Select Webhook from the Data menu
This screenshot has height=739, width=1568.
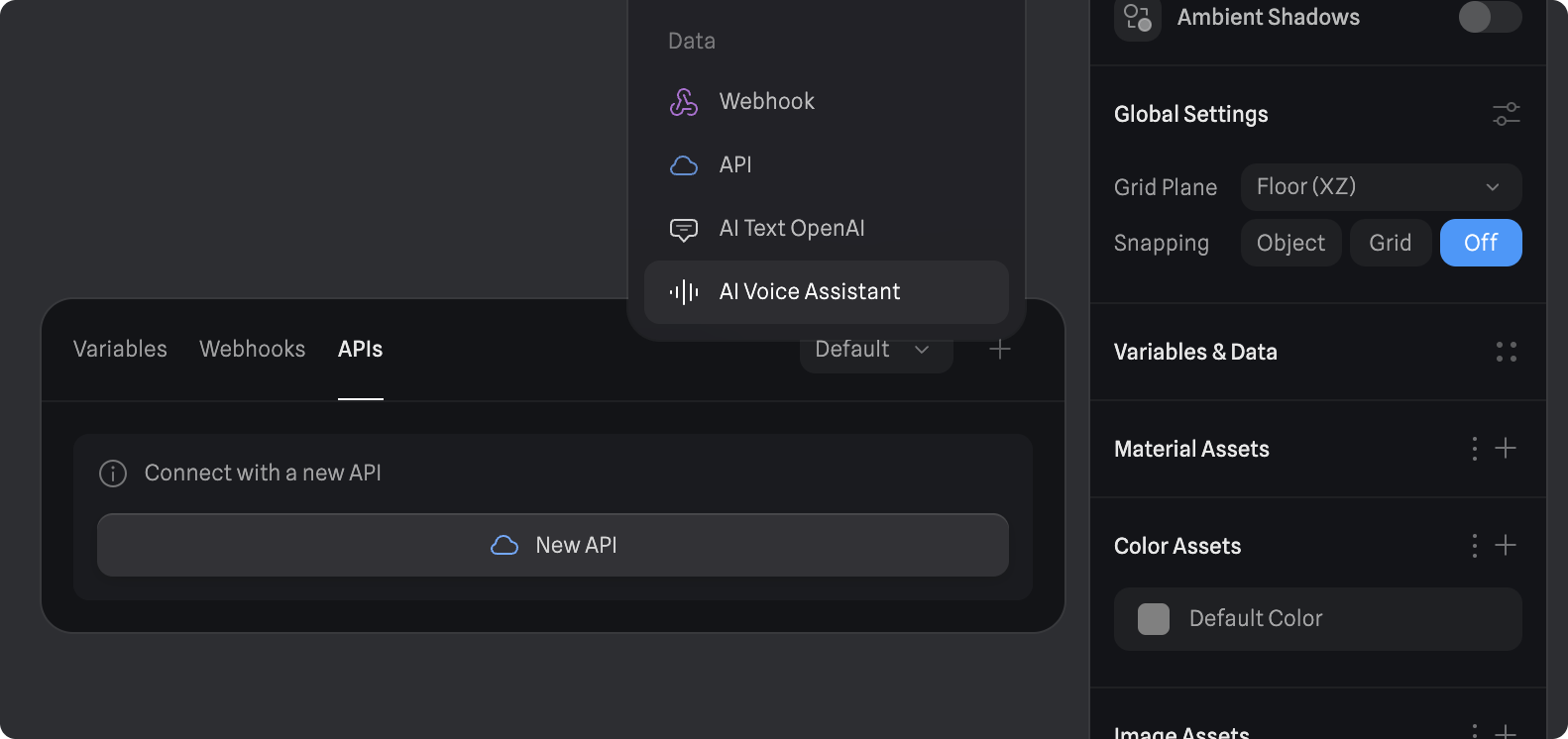766,101
